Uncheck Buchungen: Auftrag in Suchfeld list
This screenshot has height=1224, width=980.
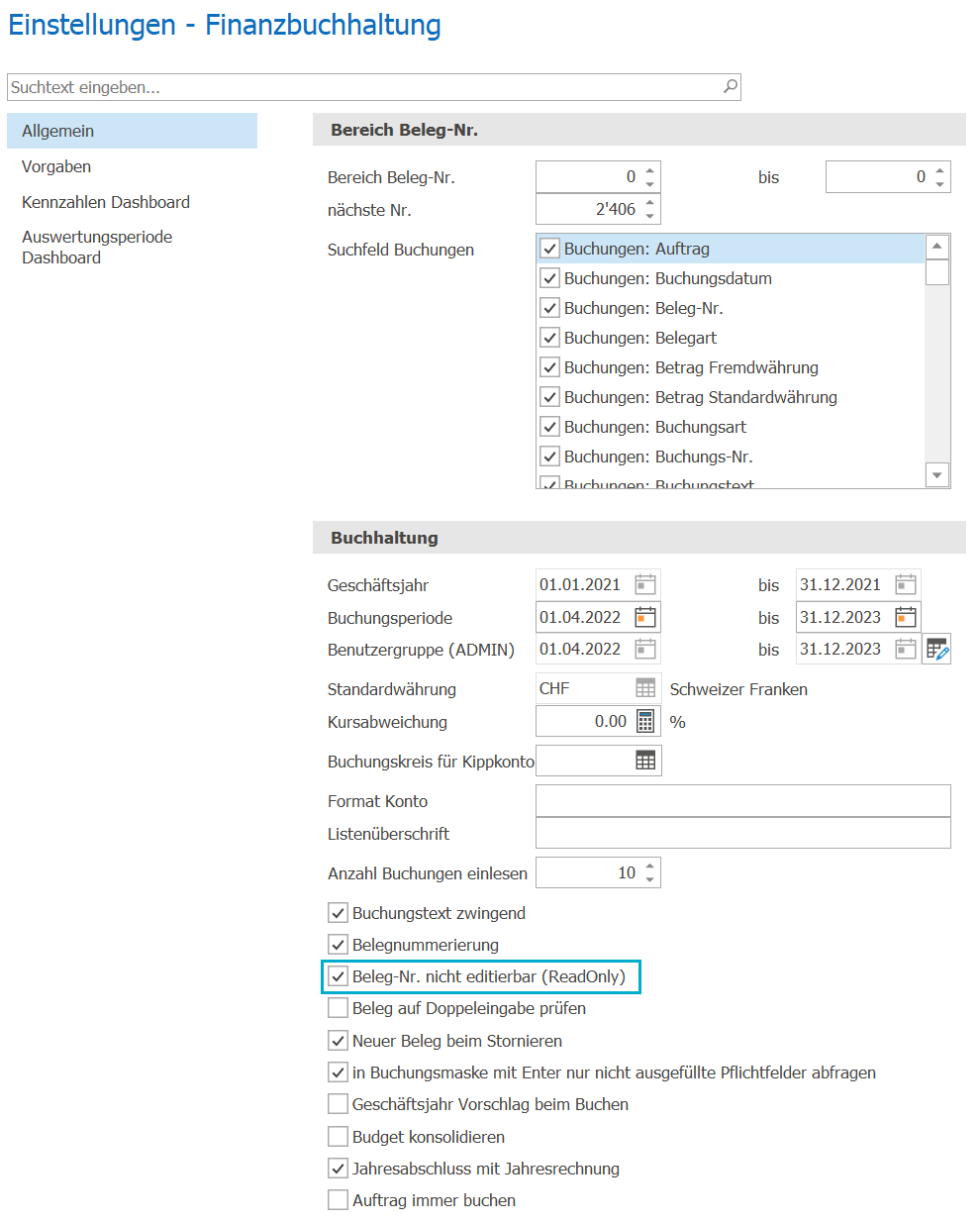pyautogui.click(x=550, y=249)
